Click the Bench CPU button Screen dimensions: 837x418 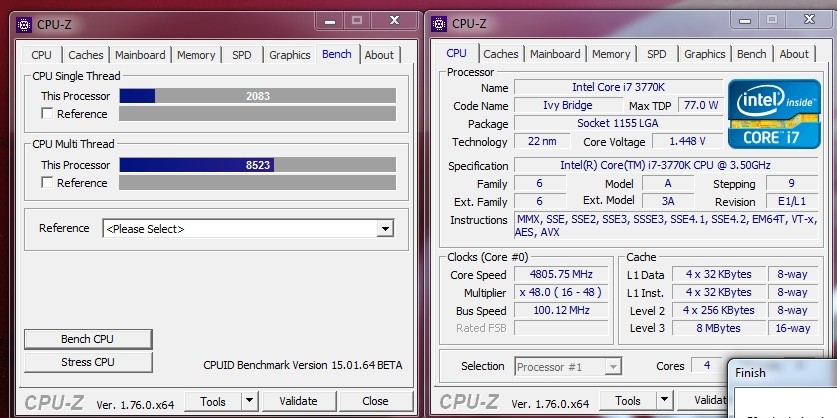[88, 339]
